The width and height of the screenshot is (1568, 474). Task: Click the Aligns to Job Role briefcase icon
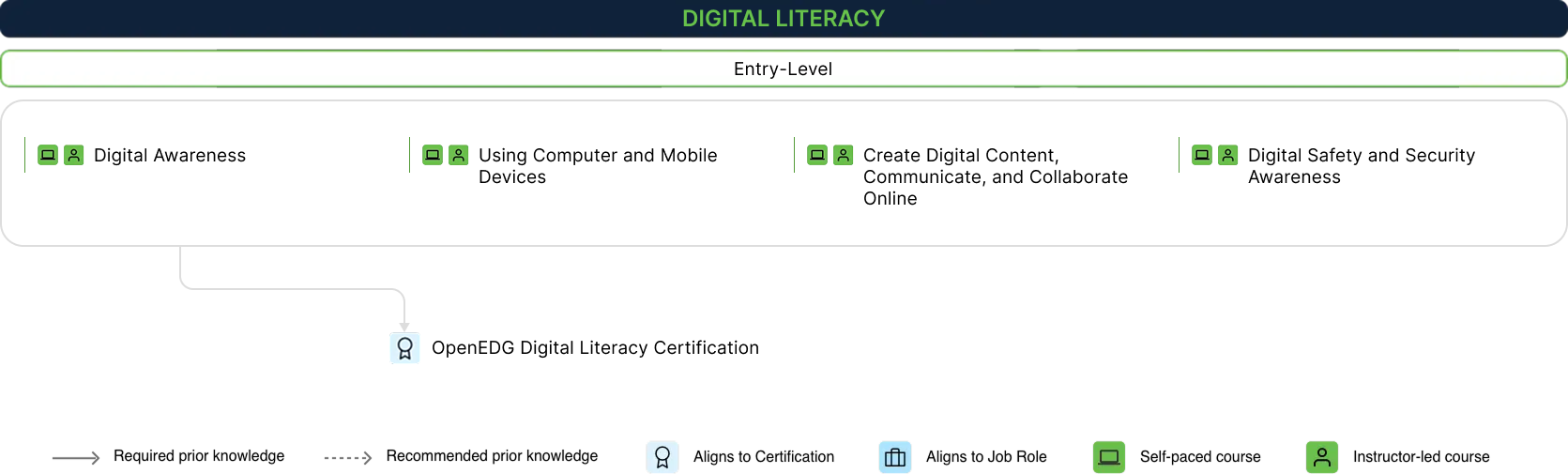(895, 457)
